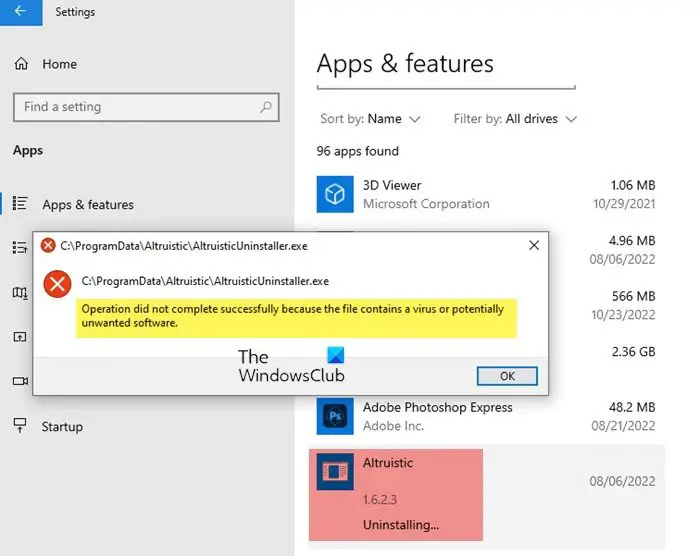Open Video playback sidebar icon
Screen dimensions: 700x556
[20, 381]
